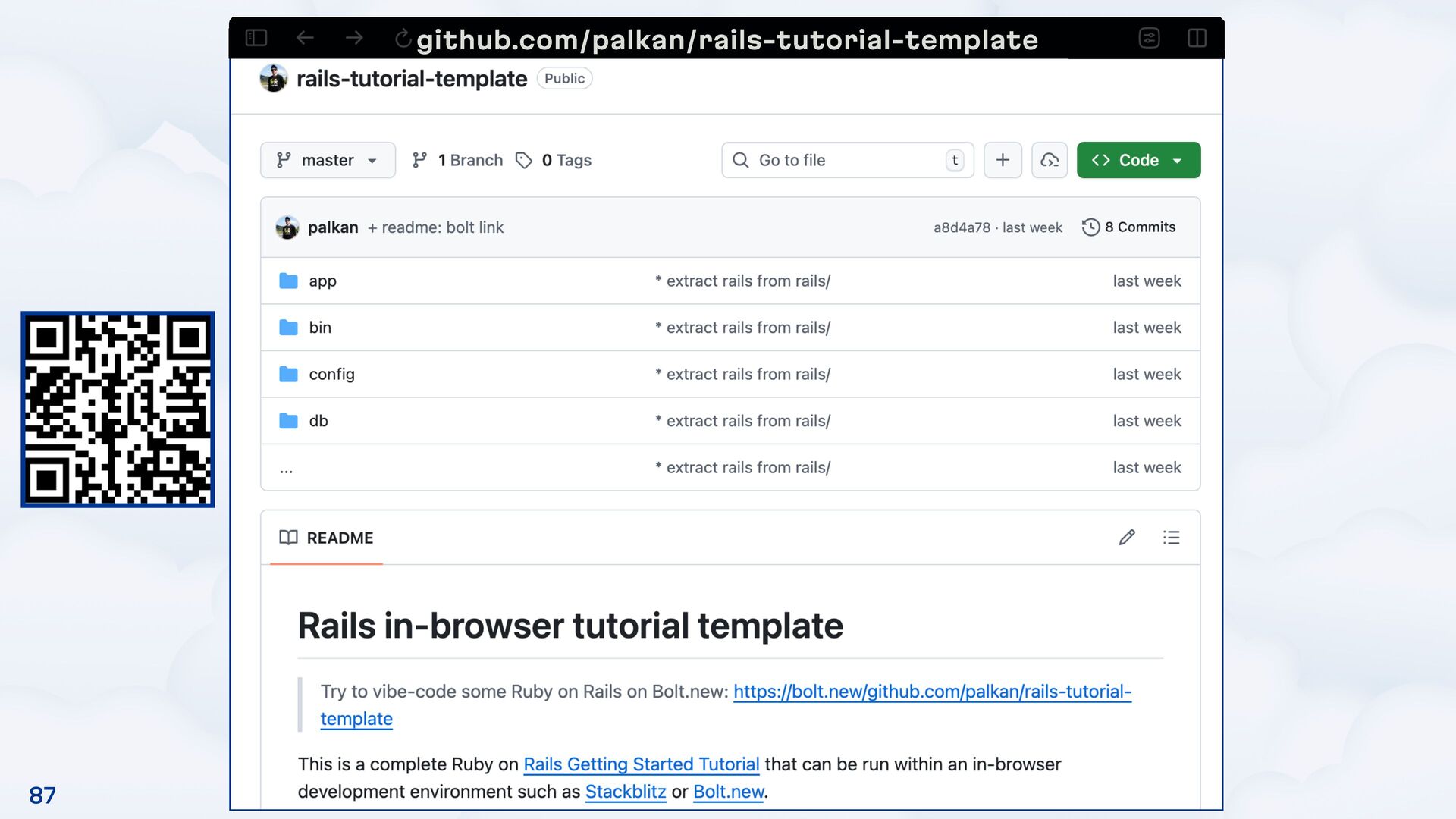Click the browser forward arrow
This screenshot has height=819, width=1456.
(354, 38)
